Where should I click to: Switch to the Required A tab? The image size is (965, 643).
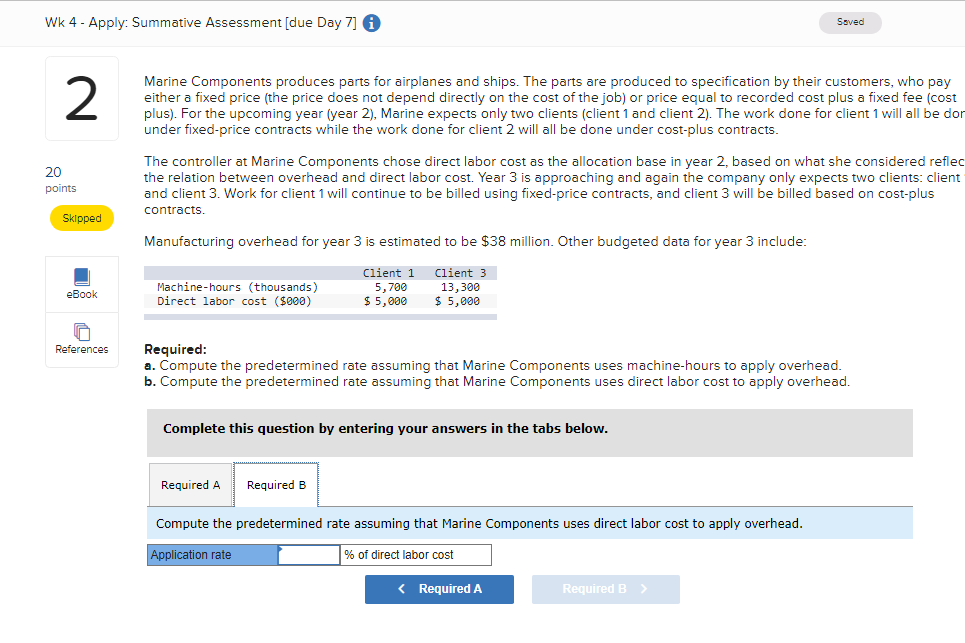190,485
